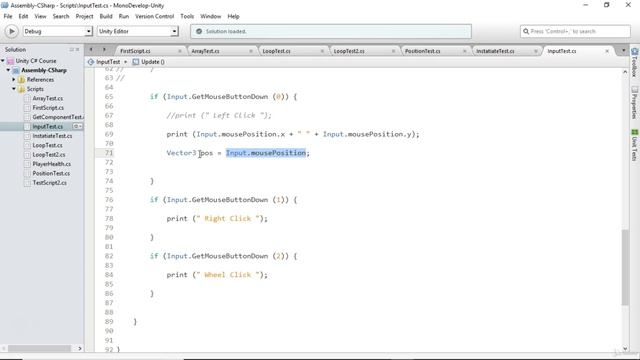Screen dimensions: 640x360
Task: Open options button on InputTest.cs tree row
Action: click(x=78, y=127)
